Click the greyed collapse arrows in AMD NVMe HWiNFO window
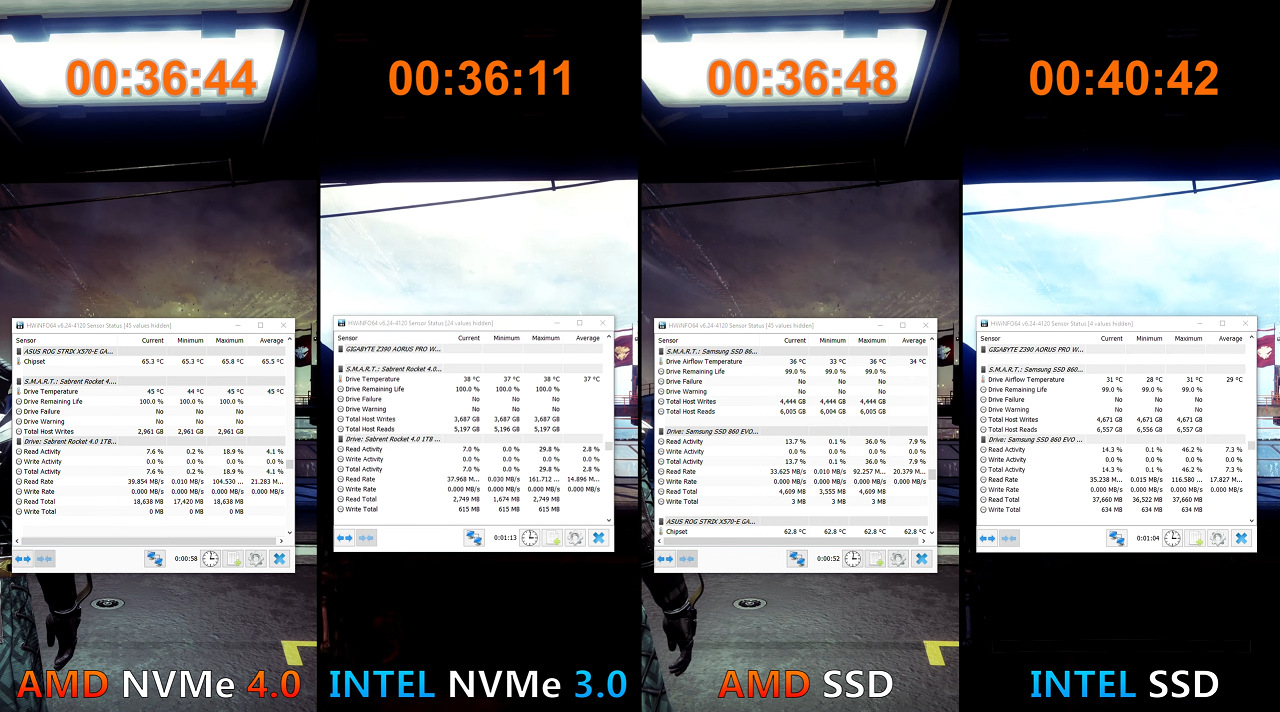 [45, 558]
